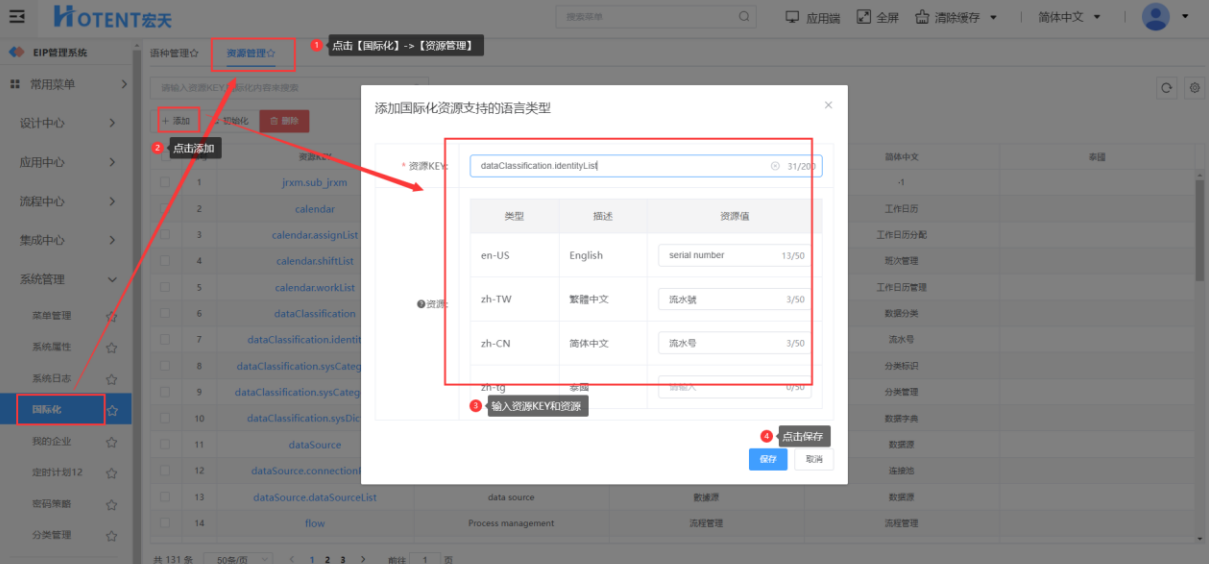
Task: Click the help icon beside 资源 label
Action: [x=421, y=304]
